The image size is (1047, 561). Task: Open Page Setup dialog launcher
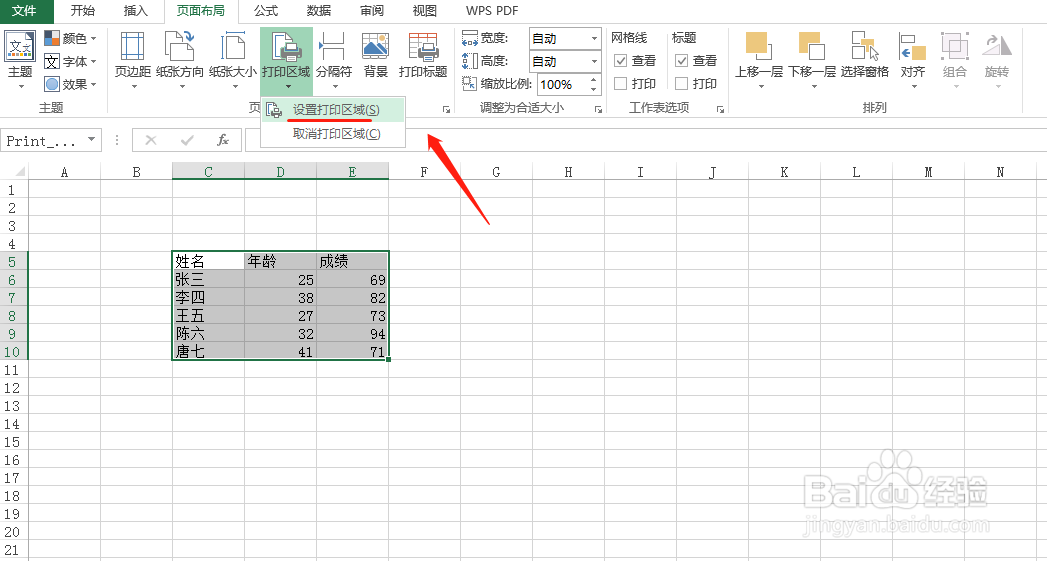pos(445,109)
